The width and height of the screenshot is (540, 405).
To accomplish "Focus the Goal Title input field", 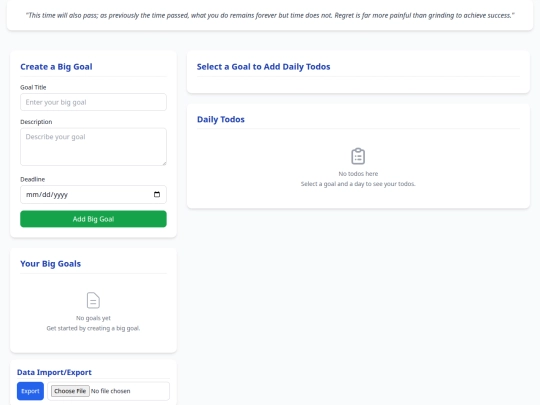I will [x=93, y=102].
